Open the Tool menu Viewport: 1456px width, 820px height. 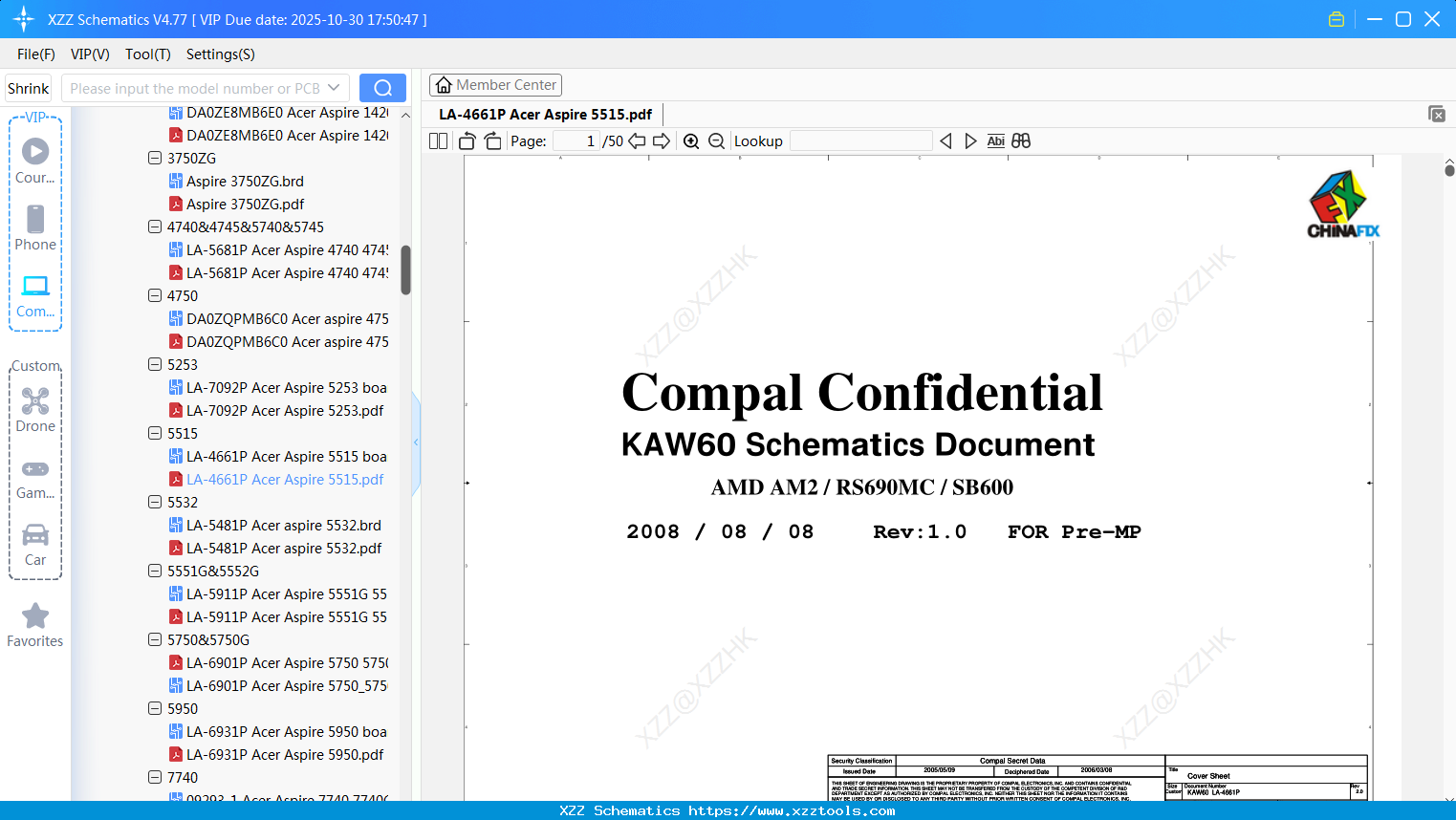coord(148,54)
